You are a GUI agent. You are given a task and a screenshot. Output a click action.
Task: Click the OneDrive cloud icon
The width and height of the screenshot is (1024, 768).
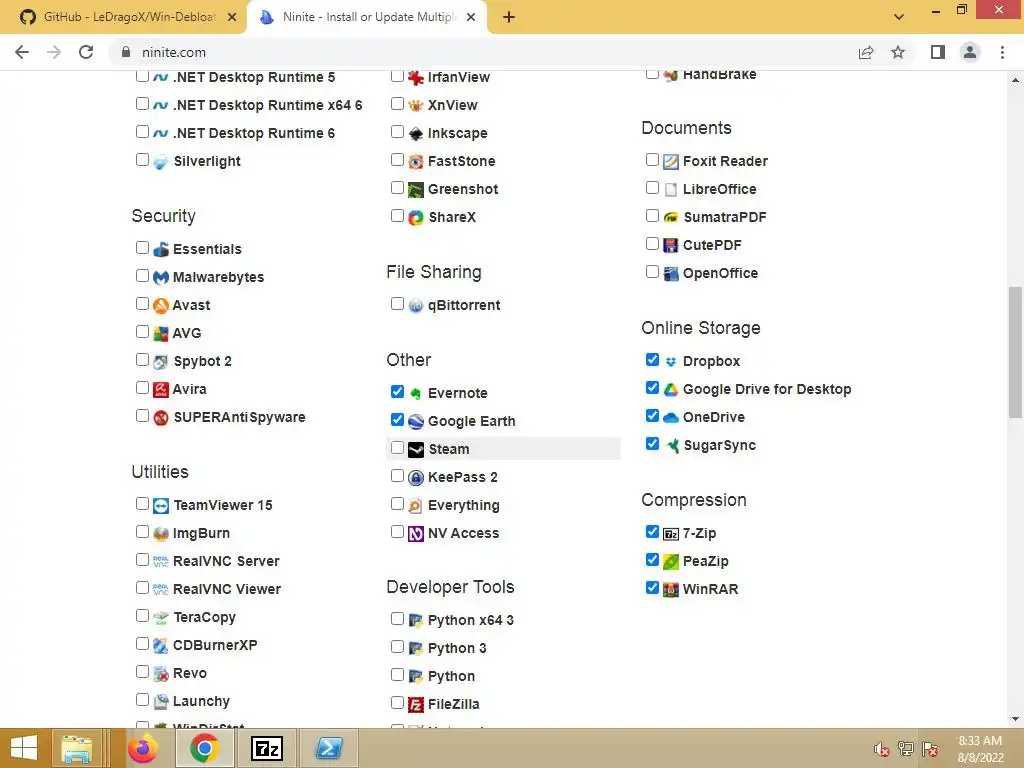(671, 418)
